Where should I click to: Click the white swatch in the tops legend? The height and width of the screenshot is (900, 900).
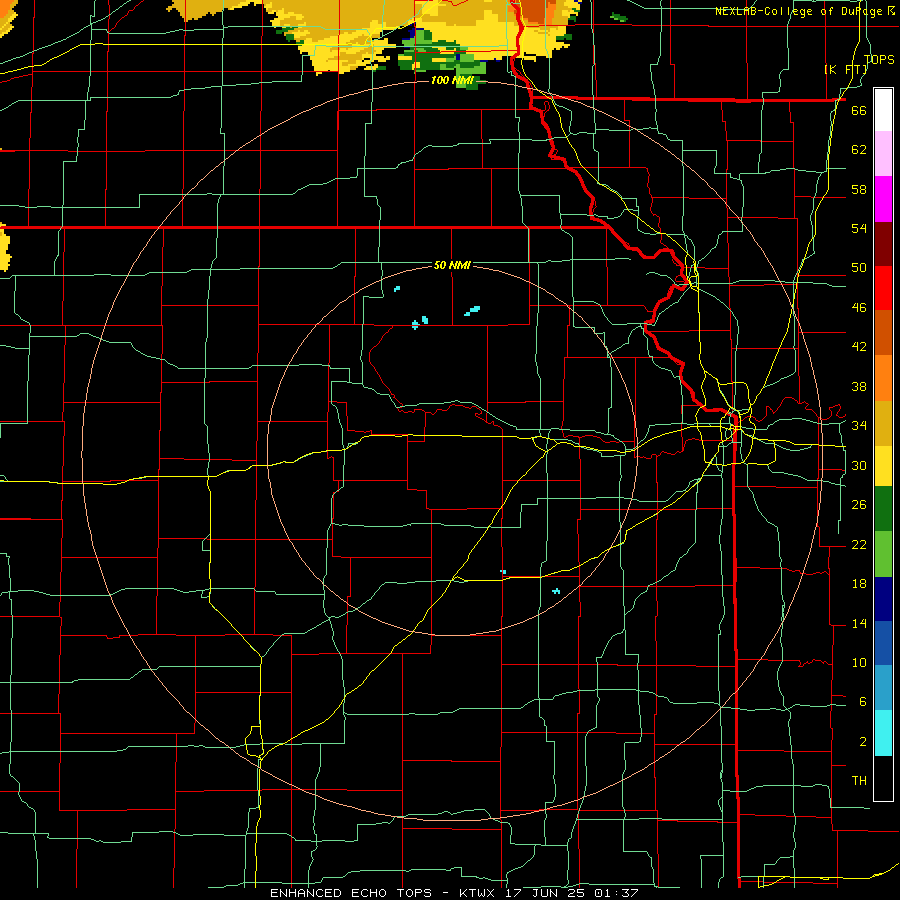click(x=883, y=110)
